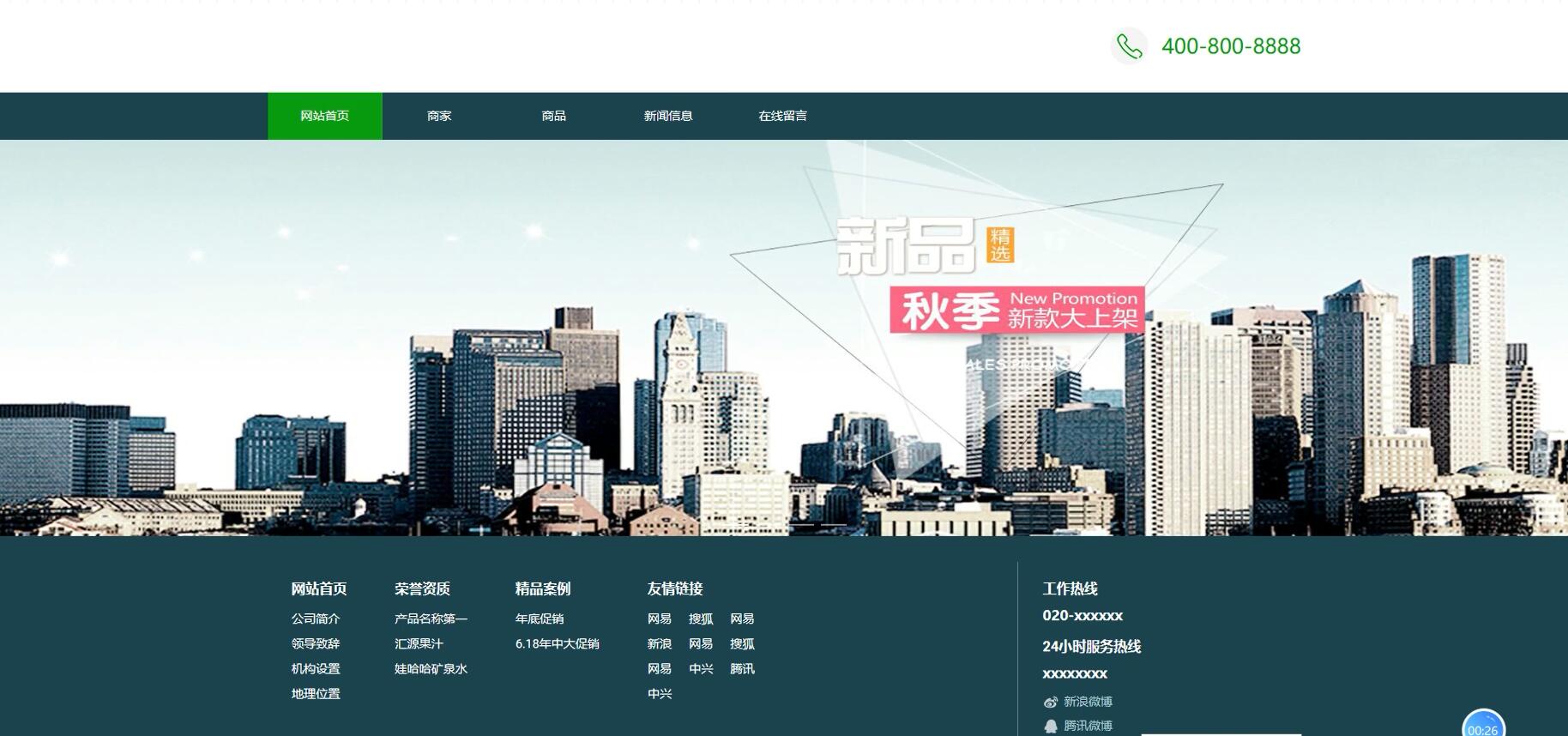This screenshot has height=736, width=1568.
Task: Click the 24小时服务热线 heading
Action: point(1092,646)
